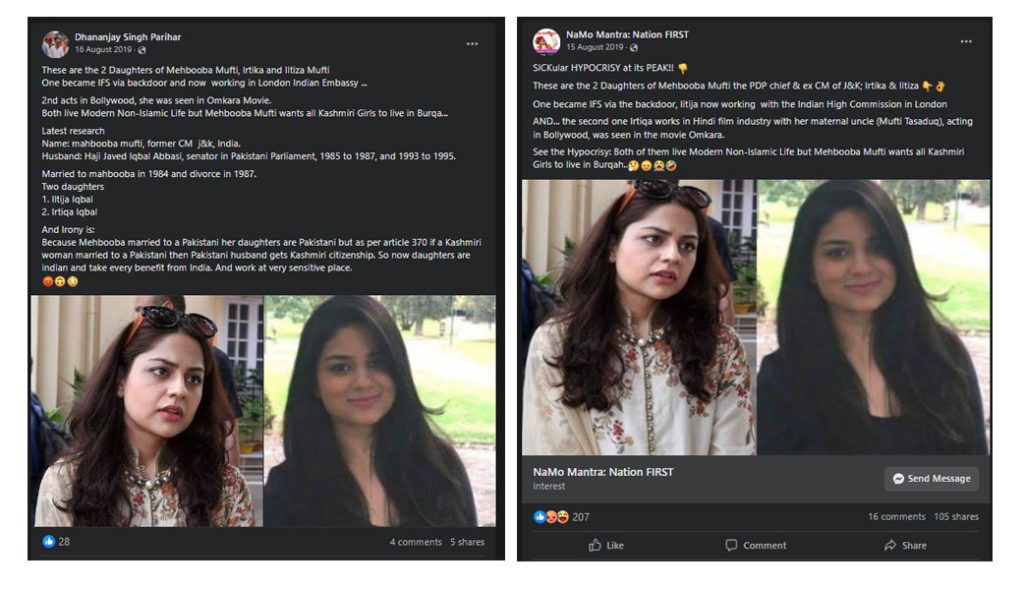Screen dimensions: 1024x590
Task: Click the NaMo Mantra page avatar
Action: [546, 41]
